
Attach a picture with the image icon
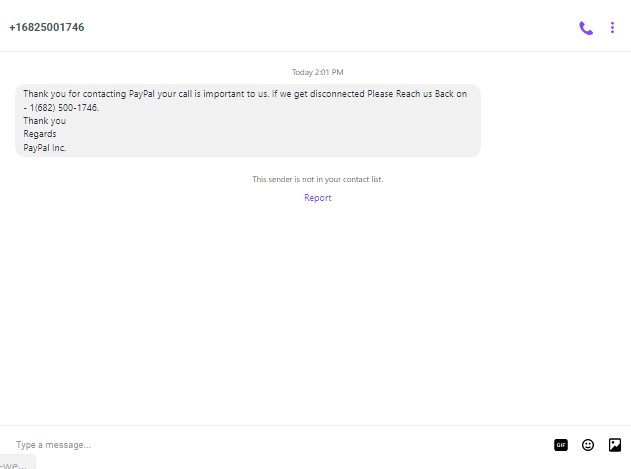tap(615, 445)
